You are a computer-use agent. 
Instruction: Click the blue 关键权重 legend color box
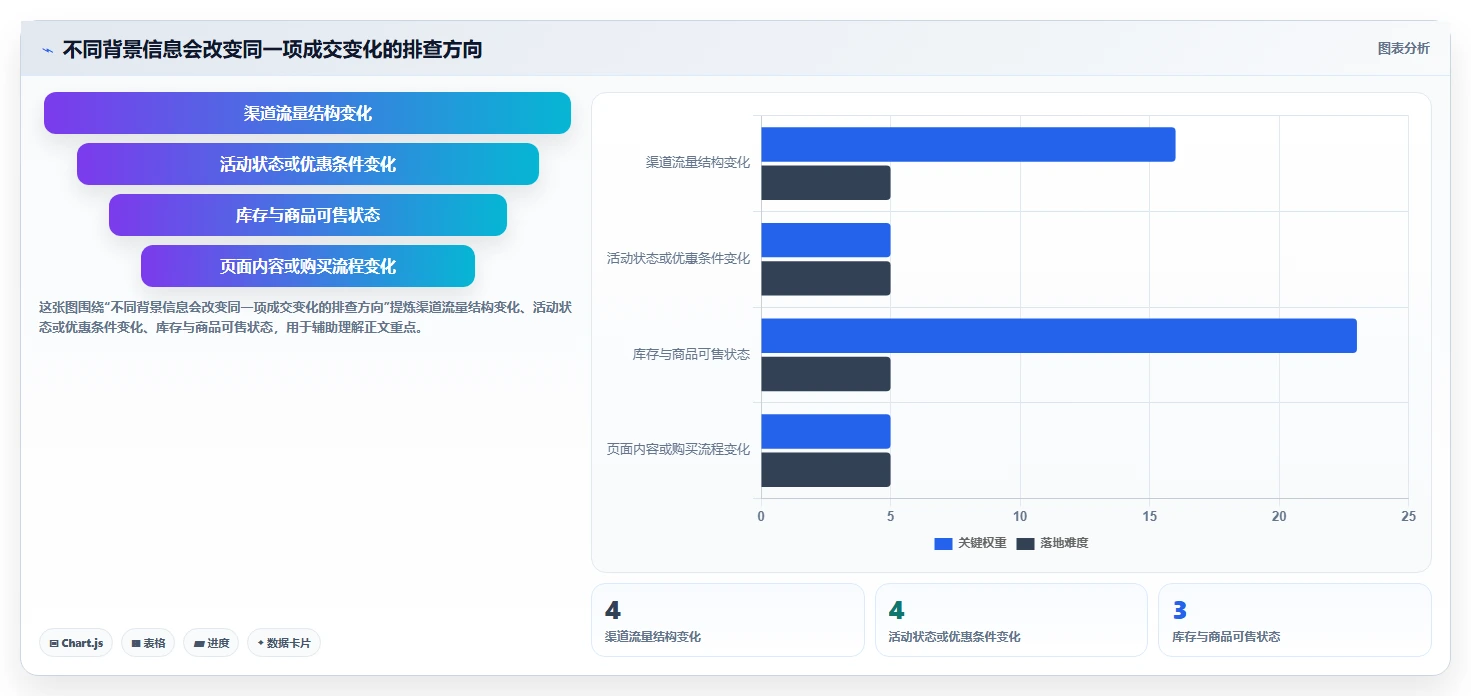pyautogui.click(x=943, y=543)
